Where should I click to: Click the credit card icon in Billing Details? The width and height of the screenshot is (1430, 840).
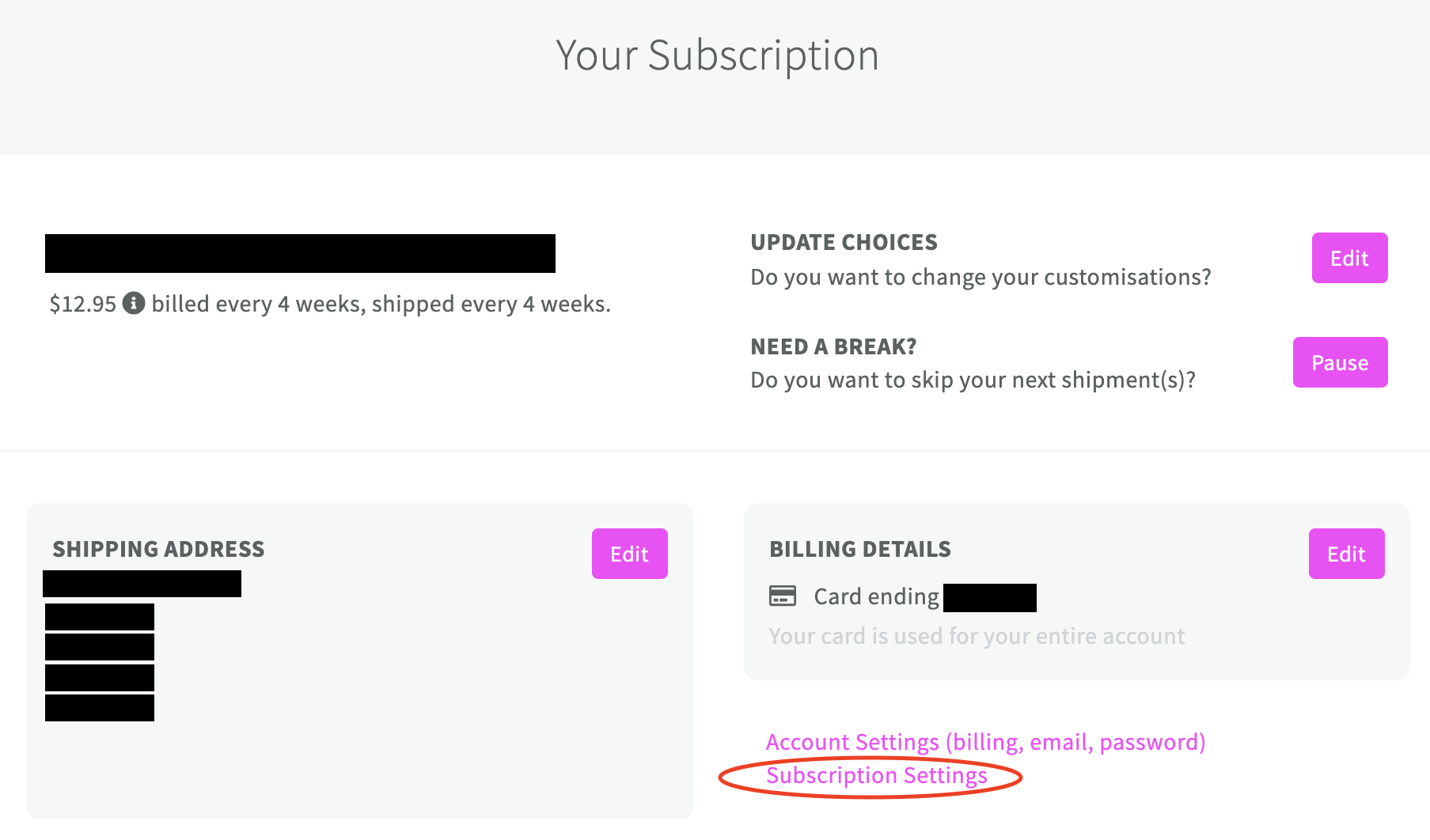pyautogui.click(x=783, y=596)
